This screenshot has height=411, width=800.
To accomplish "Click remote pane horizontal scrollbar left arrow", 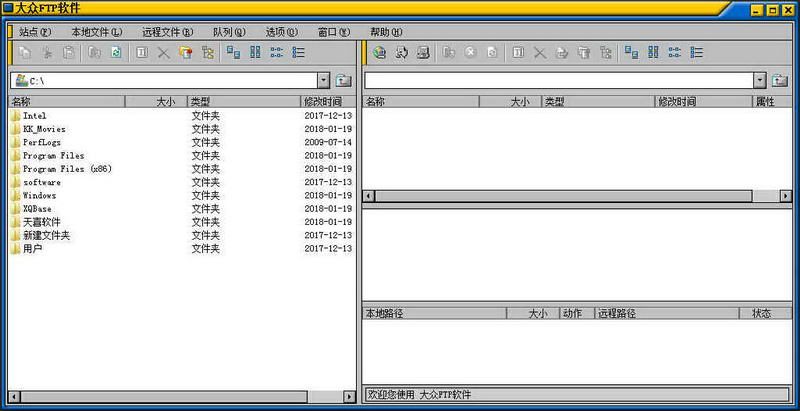I will pos(368,196).
